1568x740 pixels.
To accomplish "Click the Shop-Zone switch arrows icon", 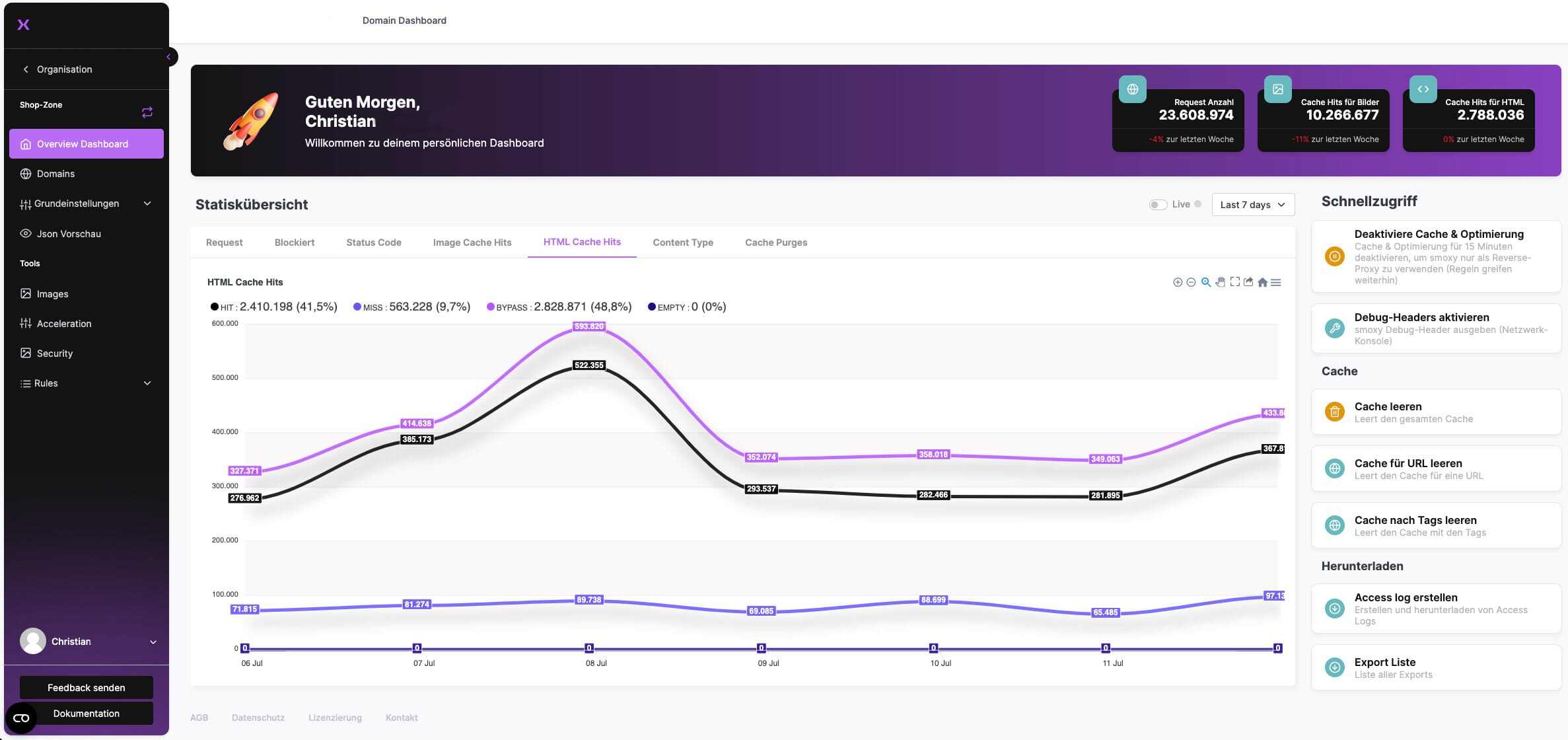I will pos(147,112).
